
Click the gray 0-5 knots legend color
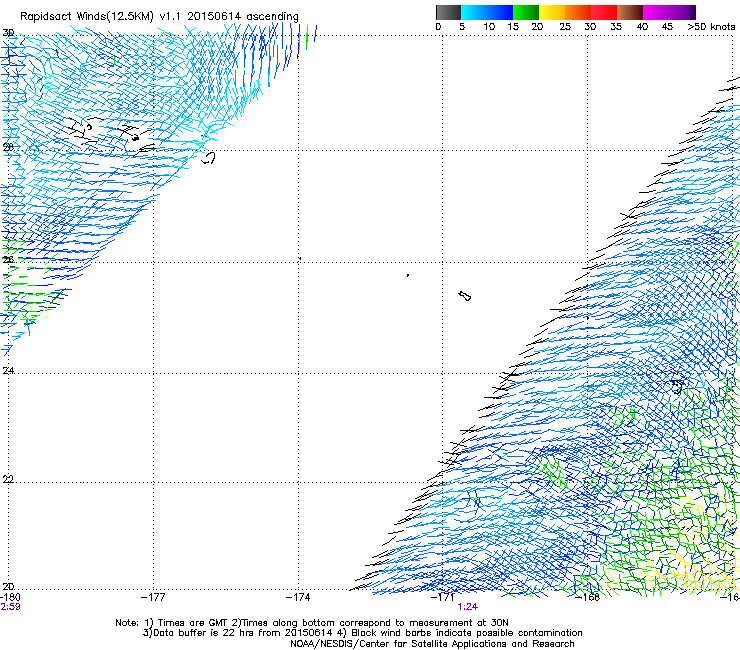448,12
